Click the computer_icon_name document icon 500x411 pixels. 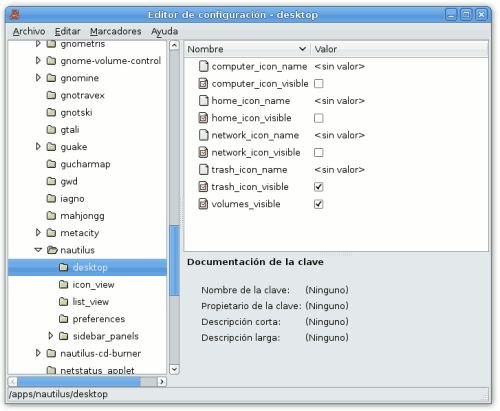pos(203,66)
